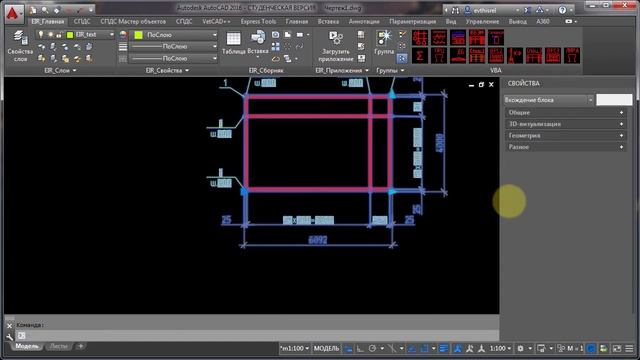Toggle lineweight display in status bar

pyautogui.click(x=444, y=349)
